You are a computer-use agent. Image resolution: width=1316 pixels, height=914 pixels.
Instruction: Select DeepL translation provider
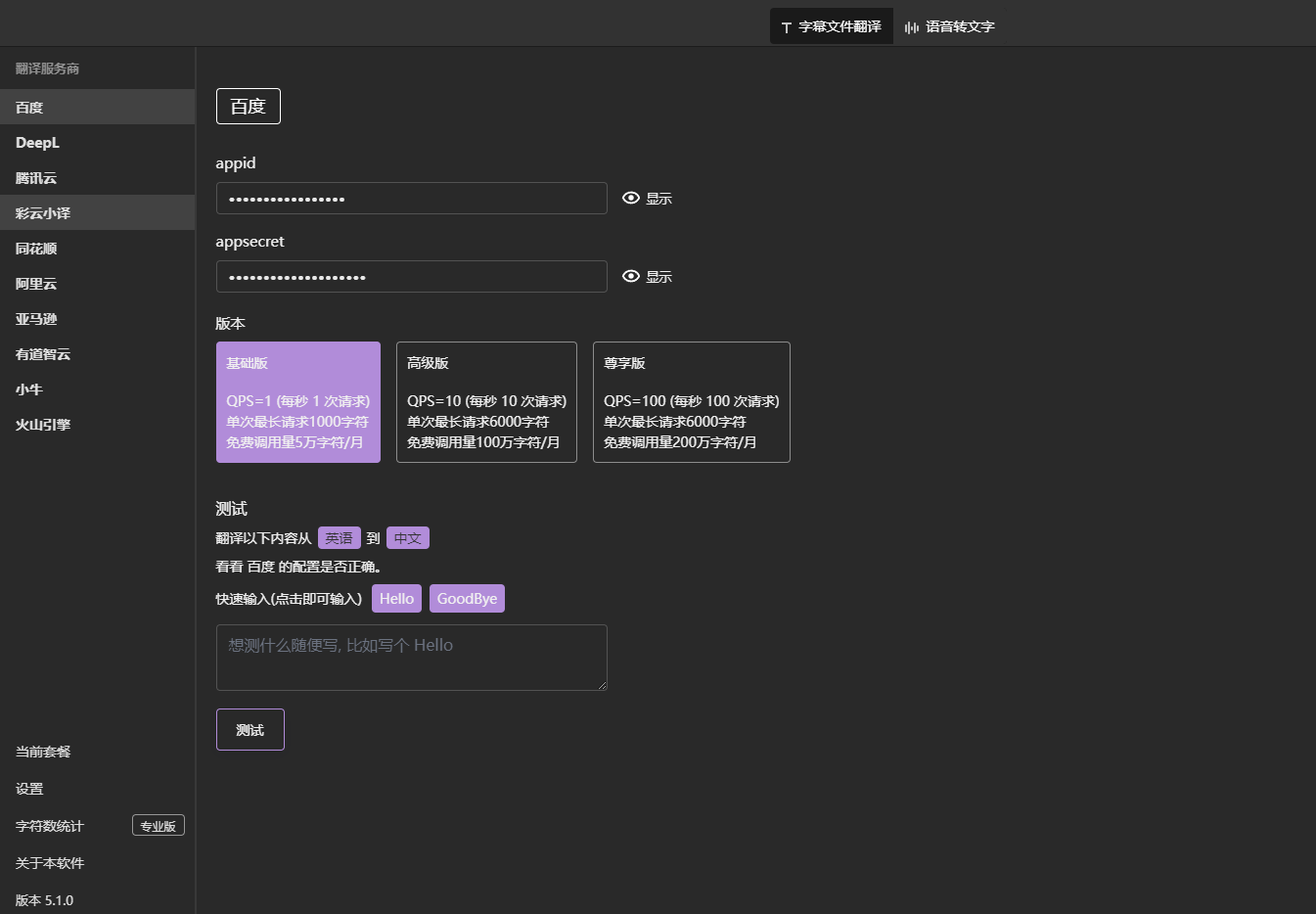coord(38,143)
